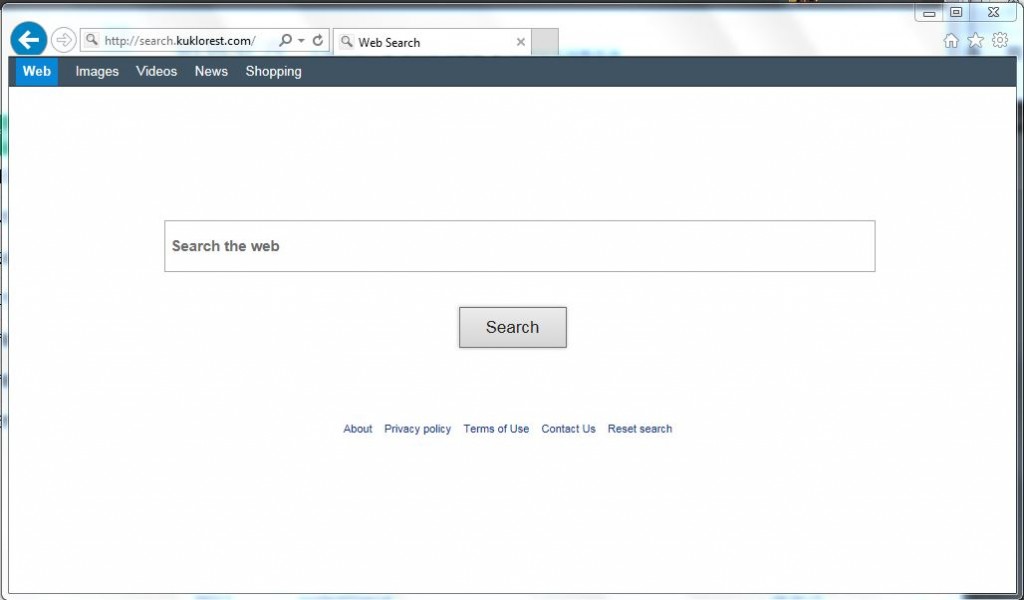Switch to Images search

[97, 71]
